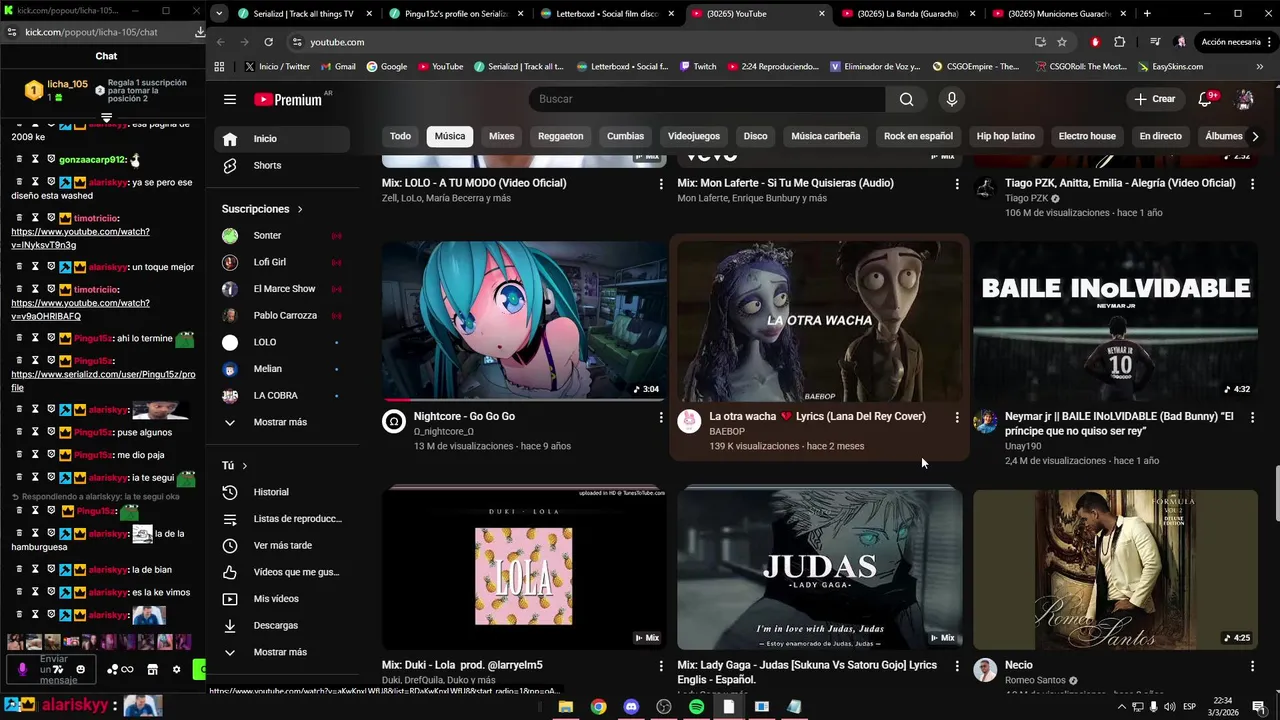Expand the Tú section chevron
The height and width of the screenshot is (720, 1280).
click(x=244, y=466)
